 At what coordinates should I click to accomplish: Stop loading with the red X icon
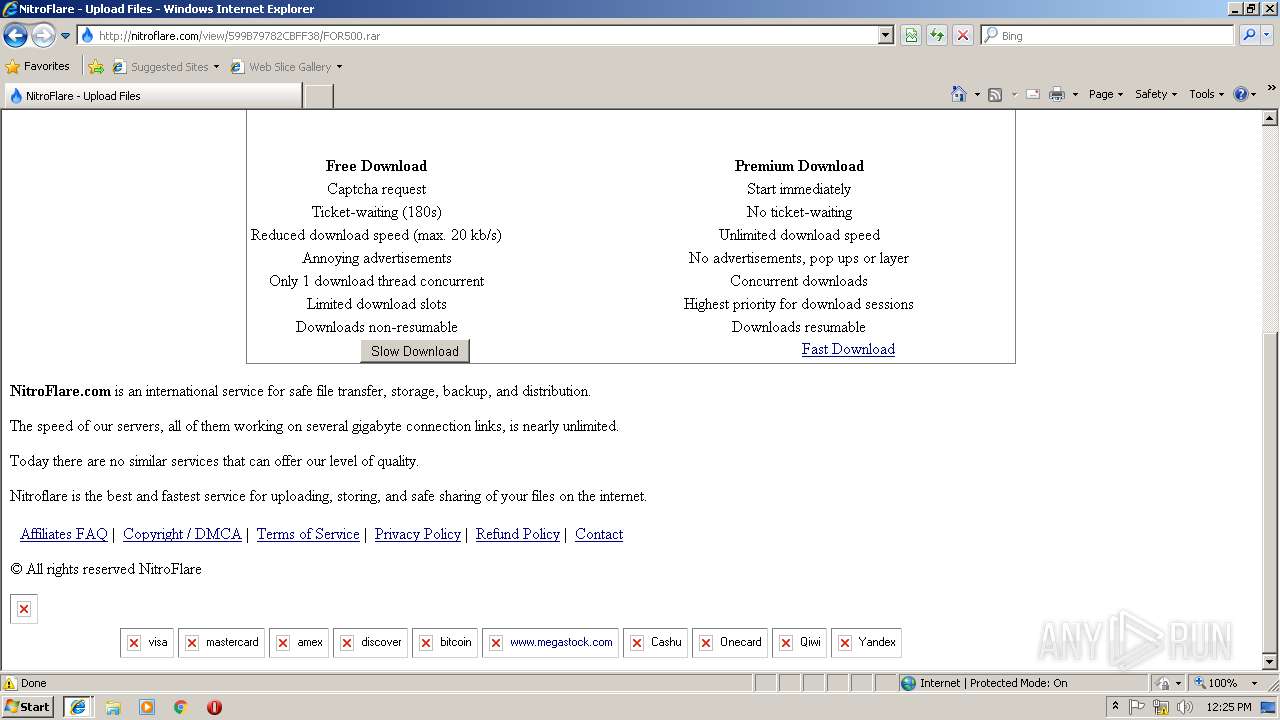coord(963,35)
